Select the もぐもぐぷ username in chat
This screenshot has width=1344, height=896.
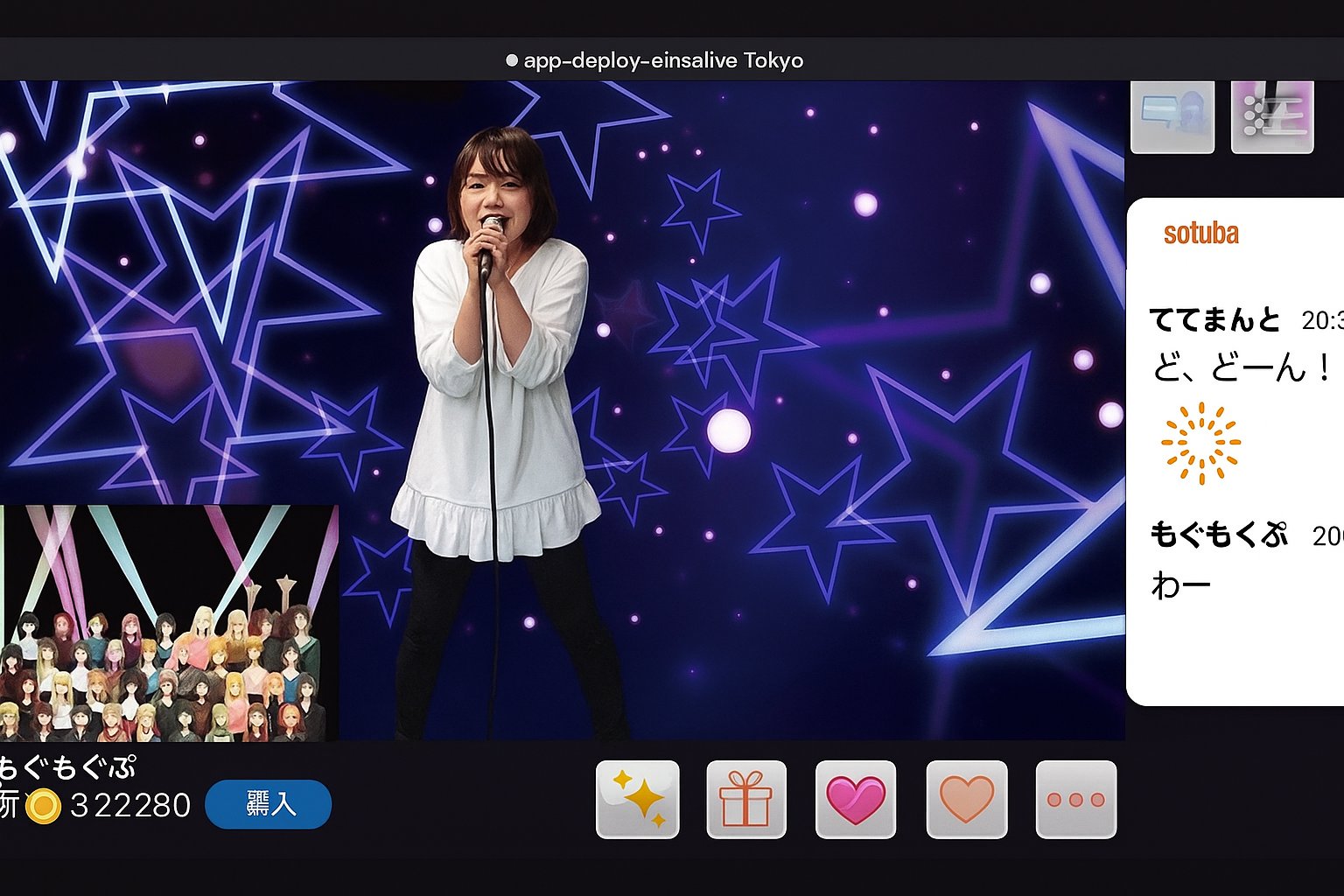pos(1218,535)
